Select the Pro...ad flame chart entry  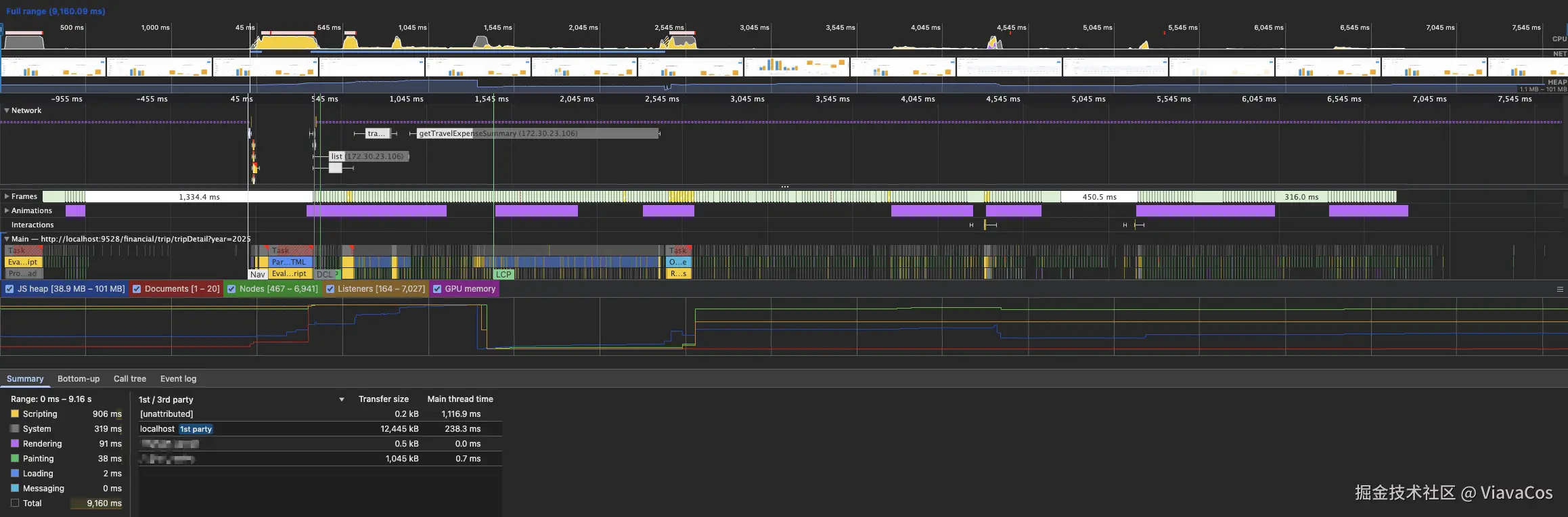coord(23,273)
